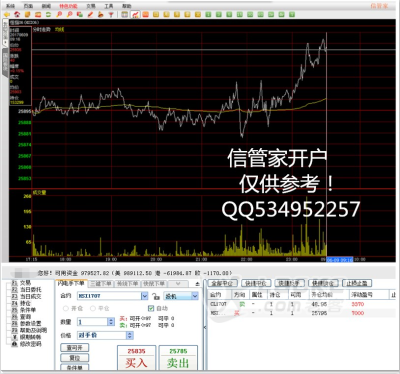Open the HSI1707 contract dropdown
The height and width of the screenshot is (374, 400).
coord(144,296)
